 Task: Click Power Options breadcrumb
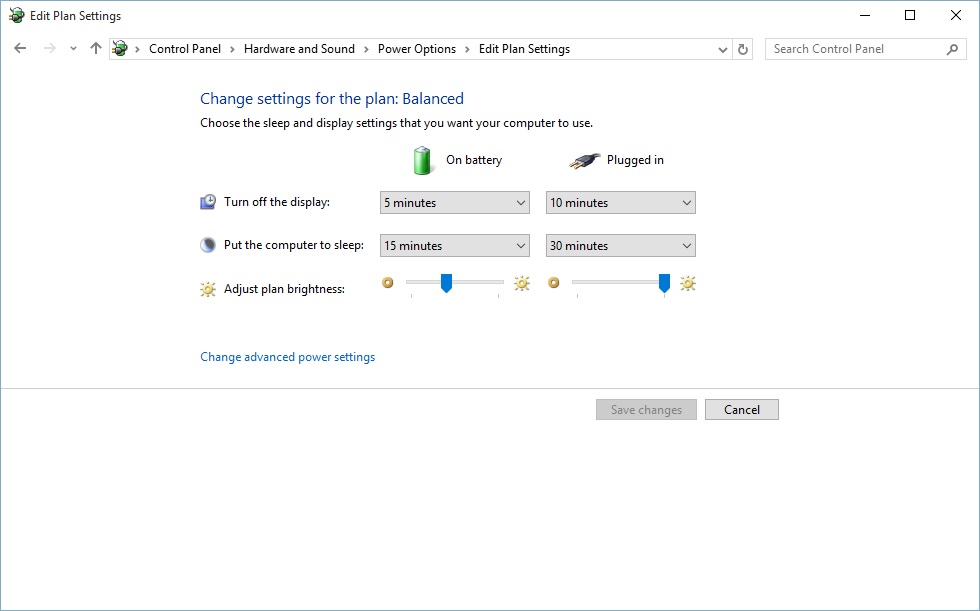click(x=417, y=49)
